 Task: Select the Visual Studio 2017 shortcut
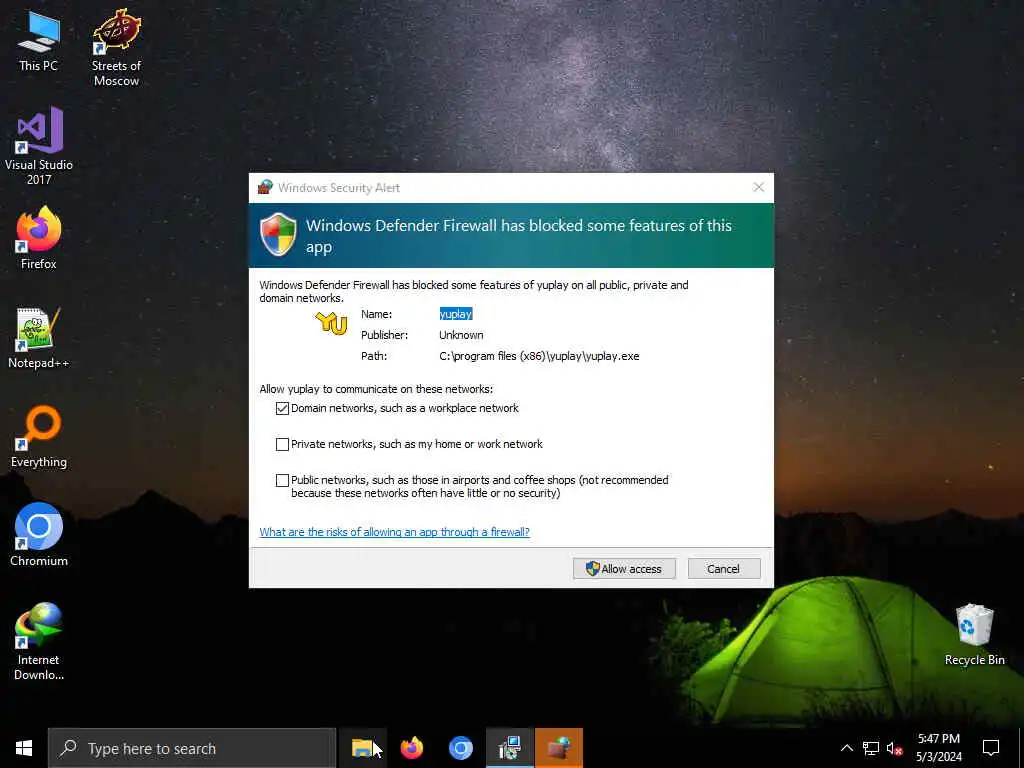tap(39, 146)
